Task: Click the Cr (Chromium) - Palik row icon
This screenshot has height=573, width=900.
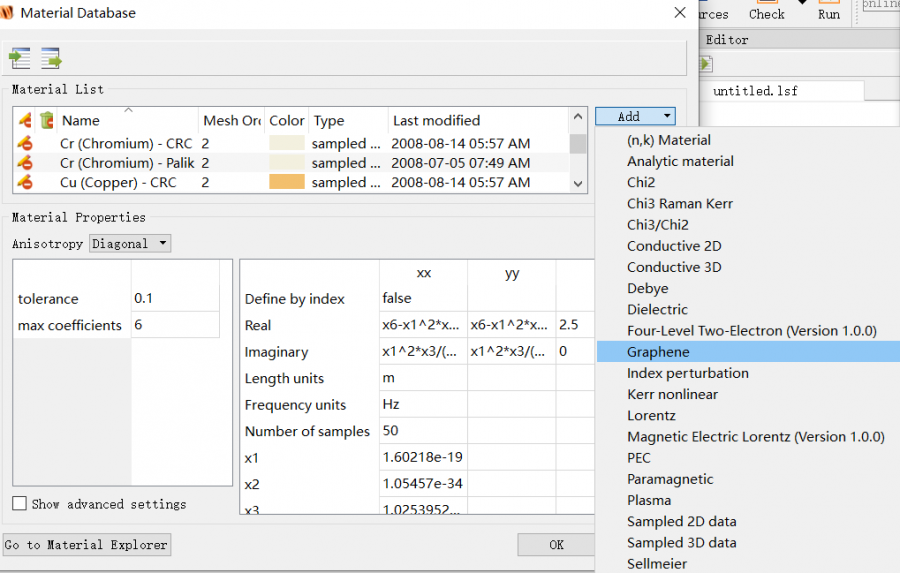Action: (26, 163)
